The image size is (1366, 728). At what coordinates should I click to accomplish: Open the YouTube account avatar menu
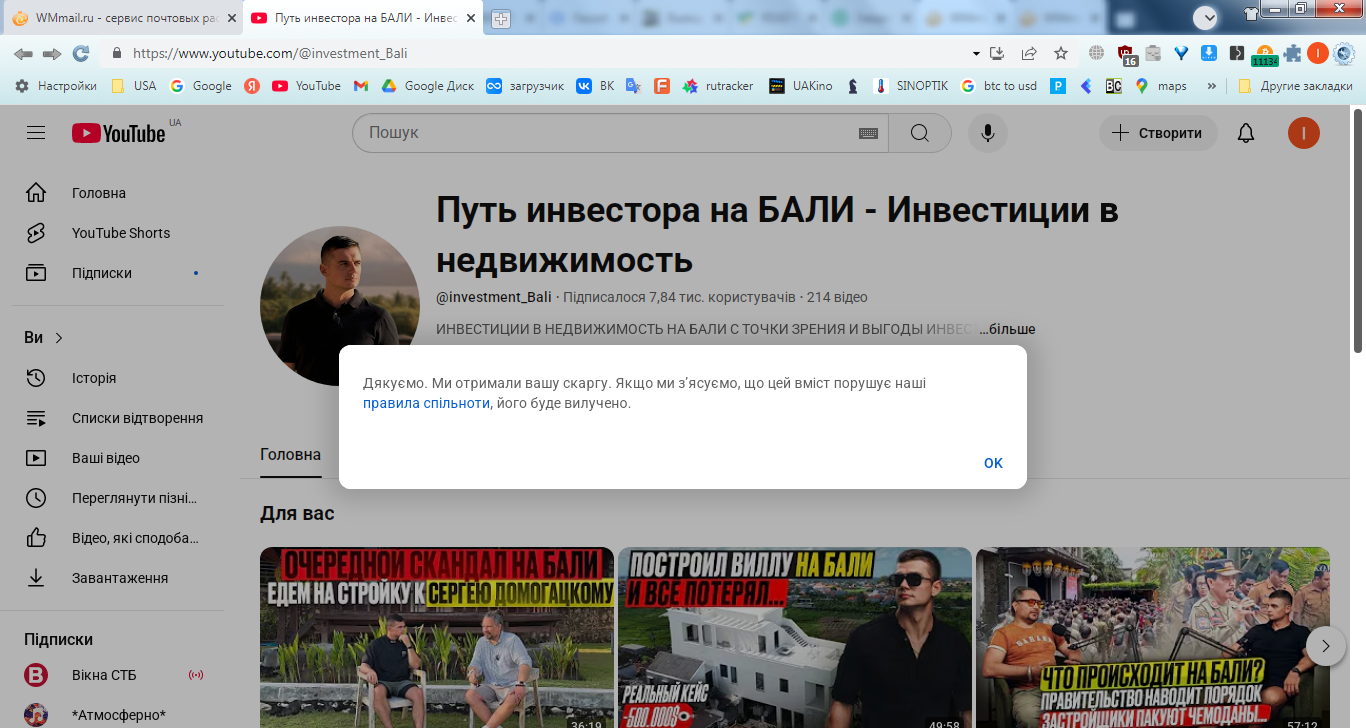1304,133
